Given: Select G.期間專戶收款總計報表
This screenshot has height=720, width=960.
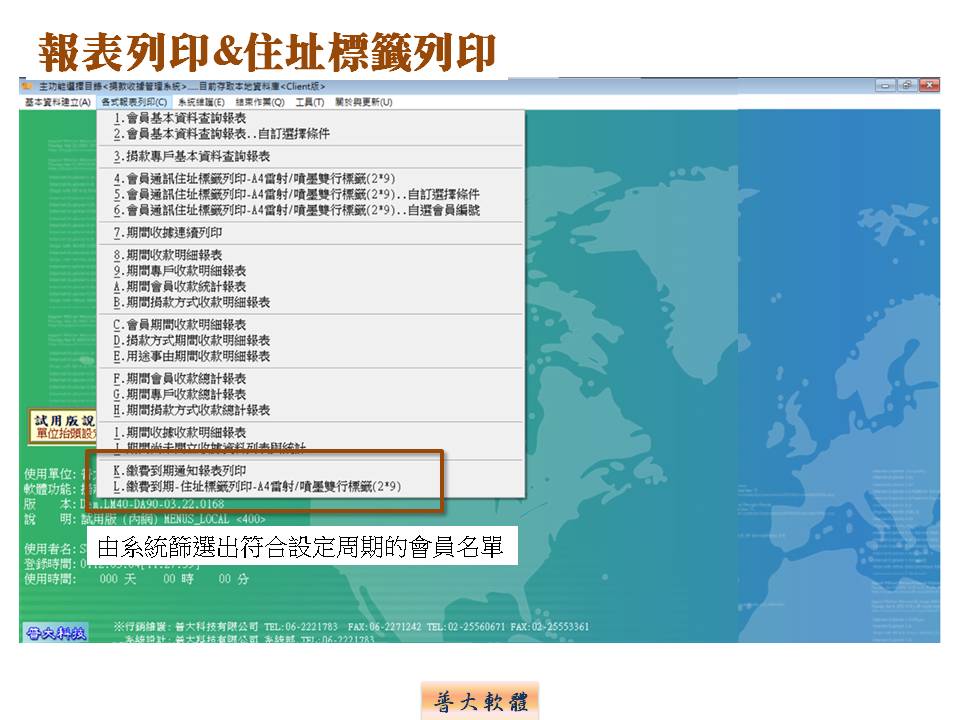Looking at the screenshot, I should (310, 394).
